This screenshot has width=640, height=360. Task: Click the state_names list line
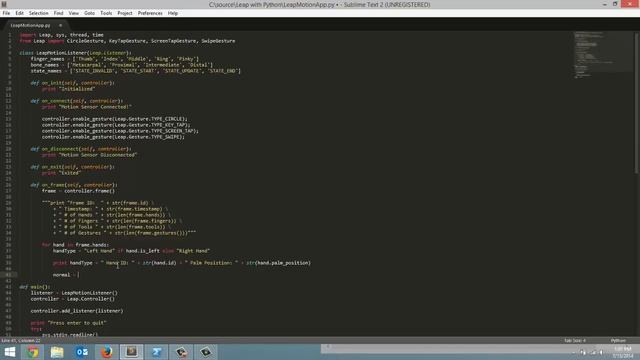[x=136, y=71]
